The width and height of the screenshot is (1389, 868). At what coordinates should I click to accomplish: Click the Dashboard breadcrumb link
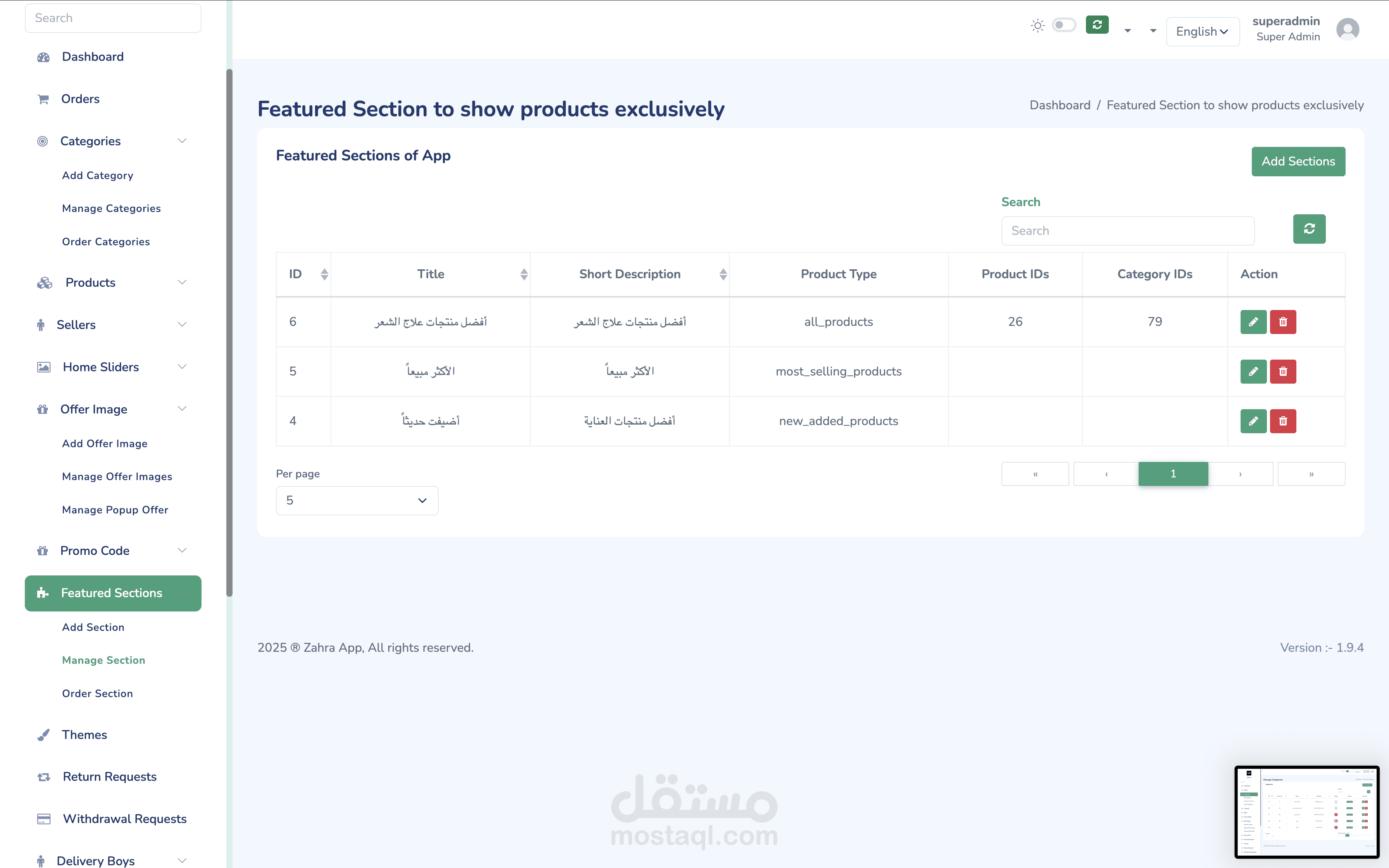coord(1060,105)
